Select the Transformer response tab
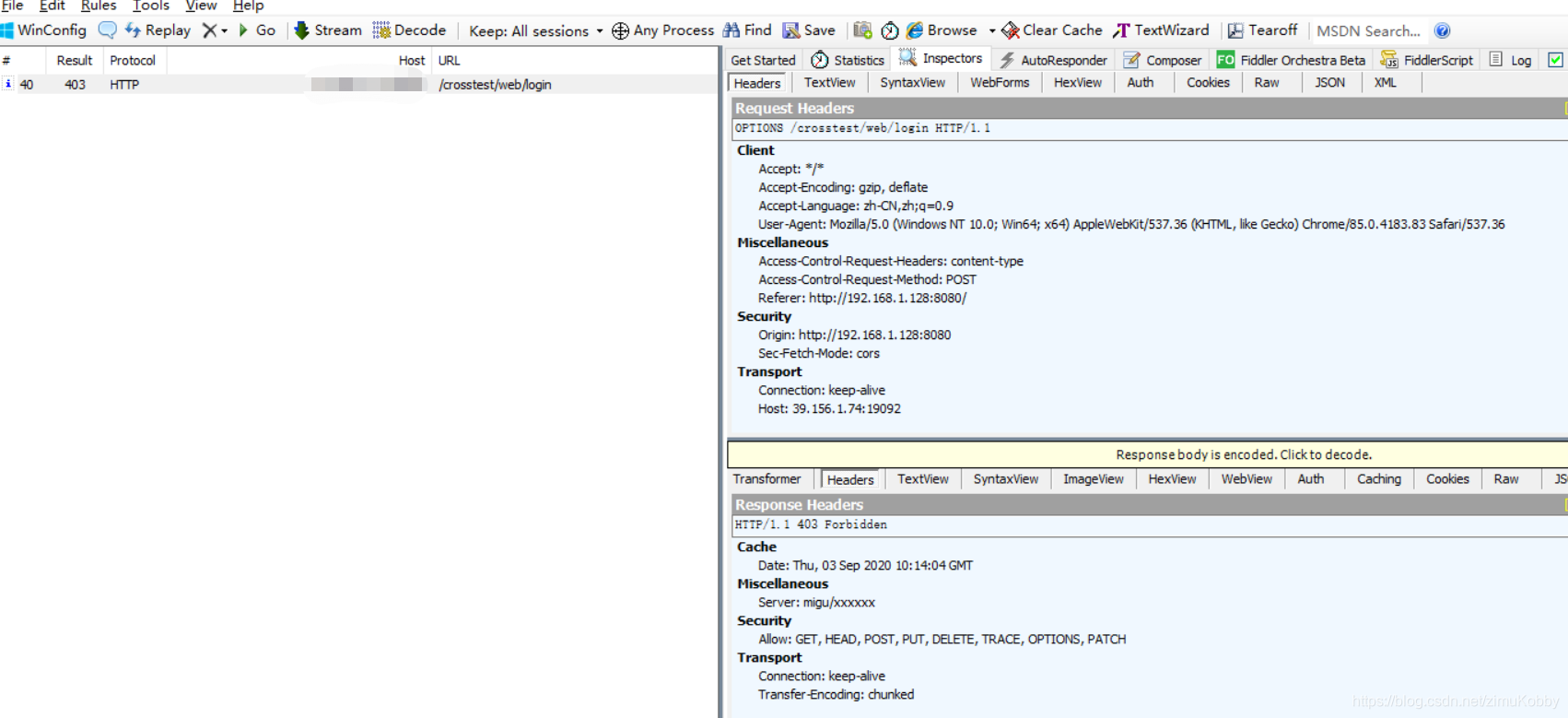The height and width of the screenshot is (718, 1568). click(x=766, y=479)
